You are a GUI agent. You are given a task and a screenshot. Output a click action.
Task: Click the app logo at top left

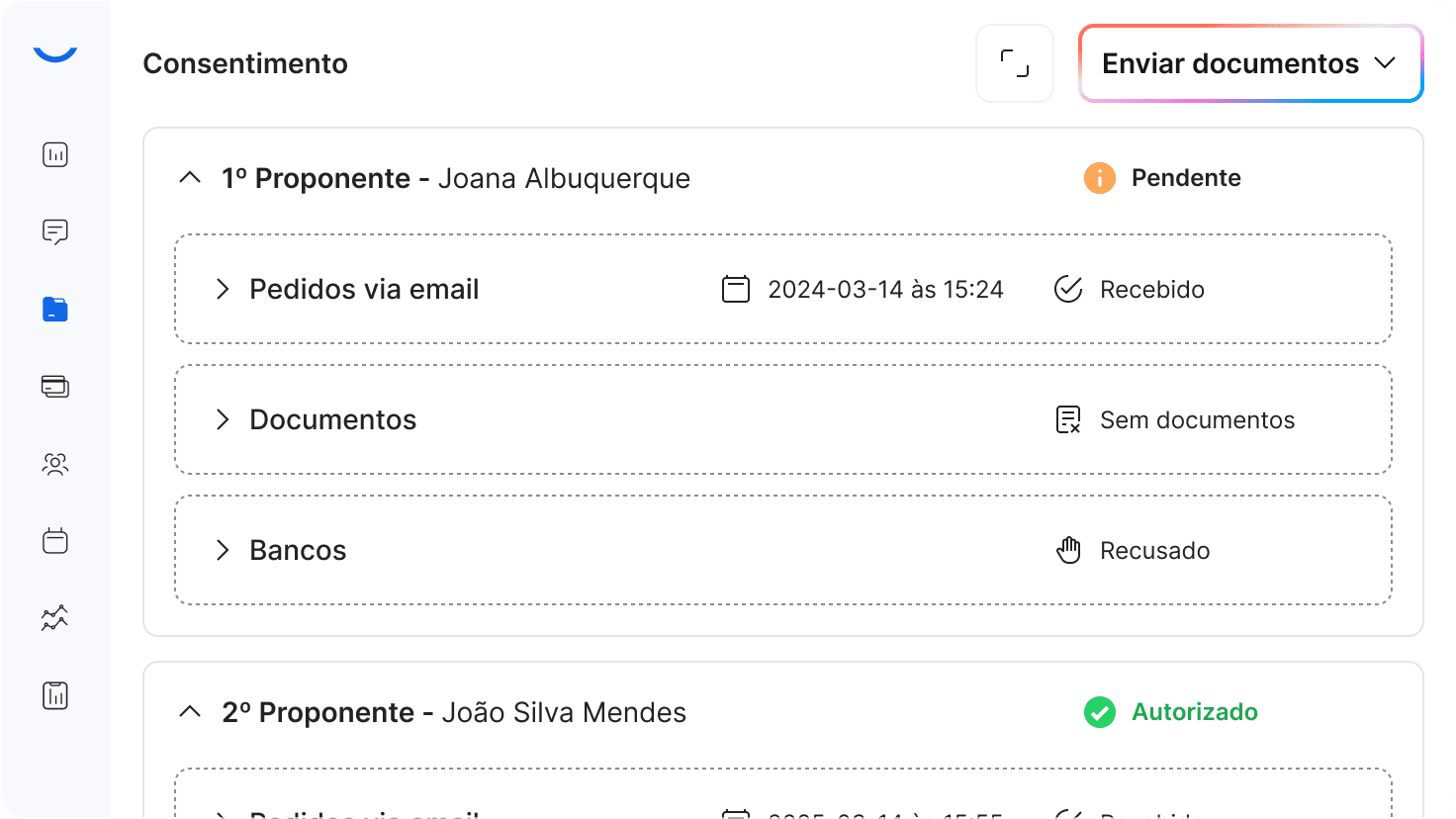55,53
